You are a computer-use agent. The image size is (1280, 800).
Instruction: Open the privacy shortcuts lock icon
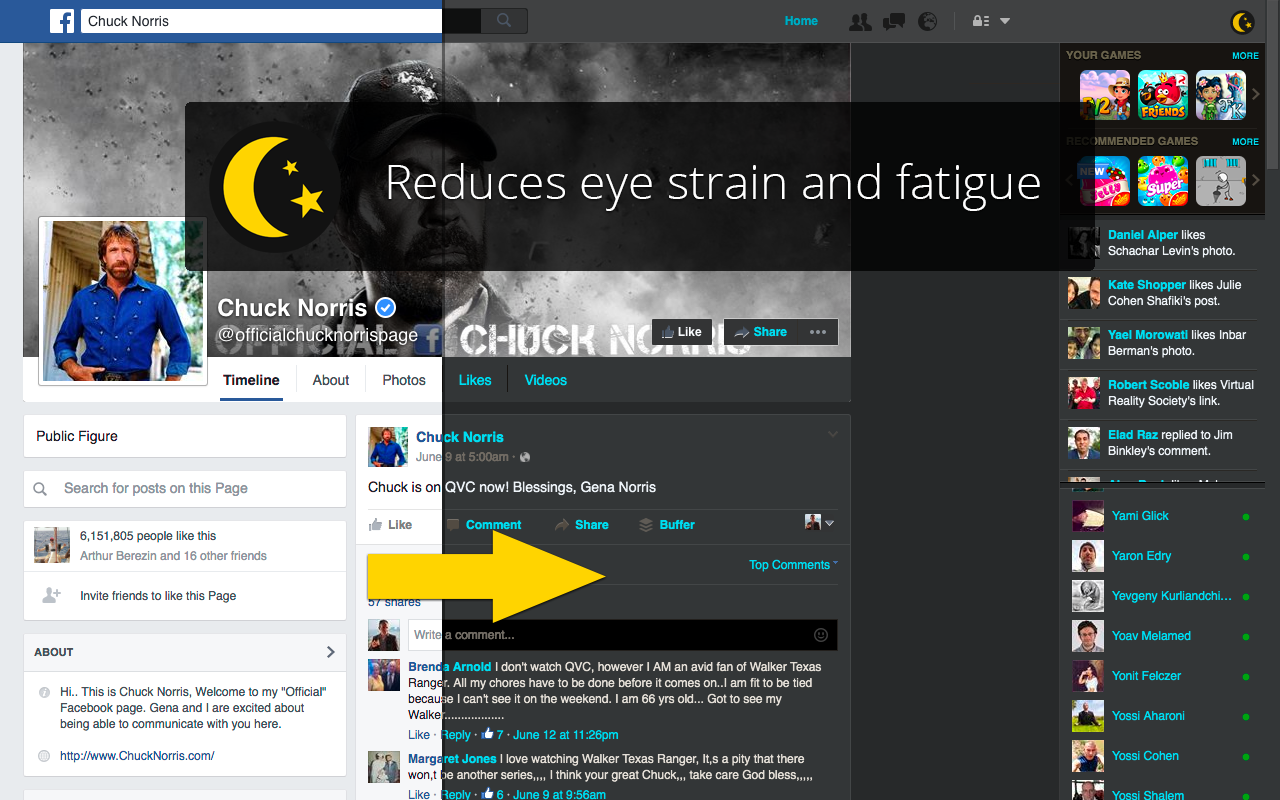pyautogui.click(x=981, y=21)
